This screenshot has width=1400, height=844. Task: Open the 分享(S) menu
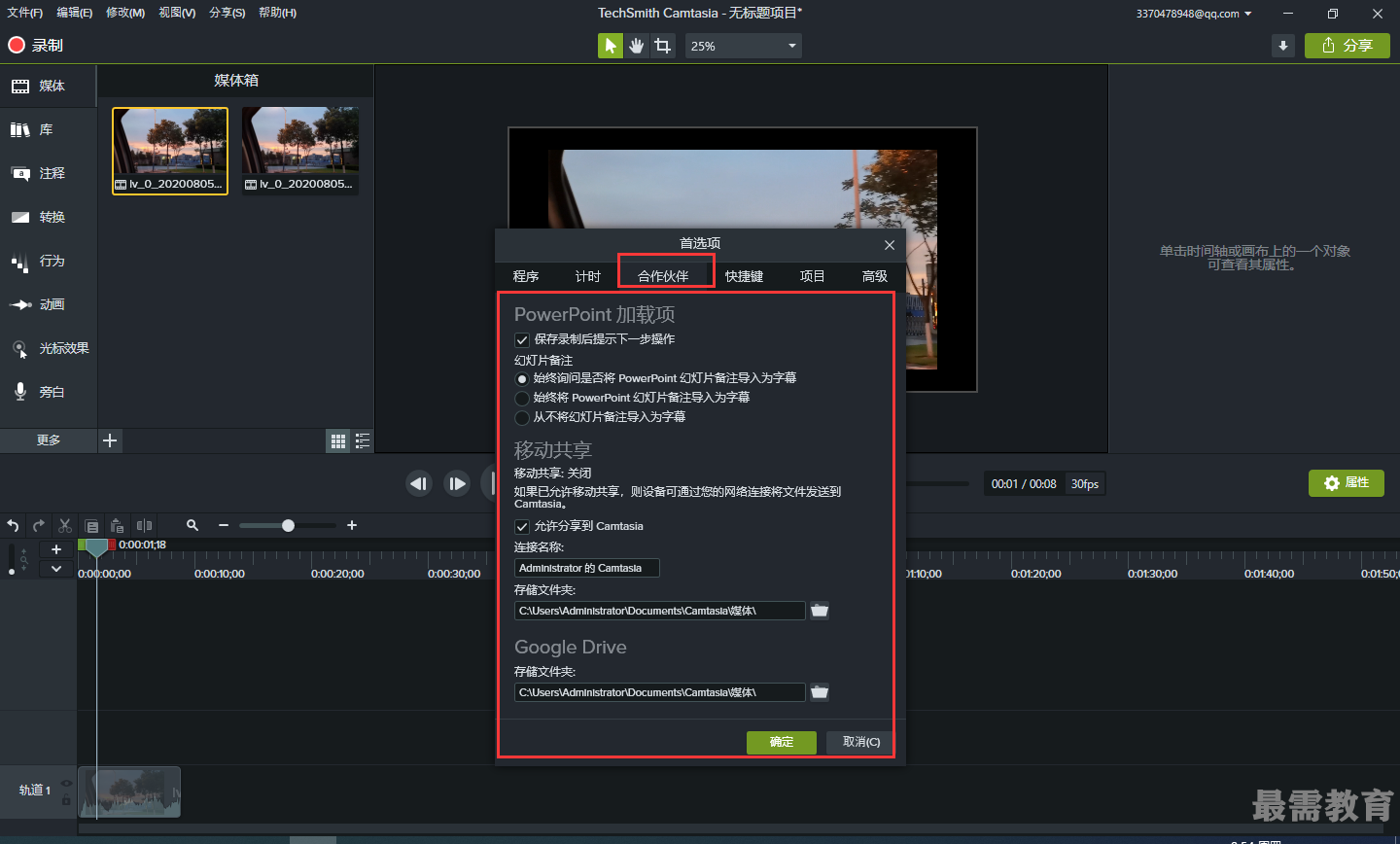click(227, 13)
